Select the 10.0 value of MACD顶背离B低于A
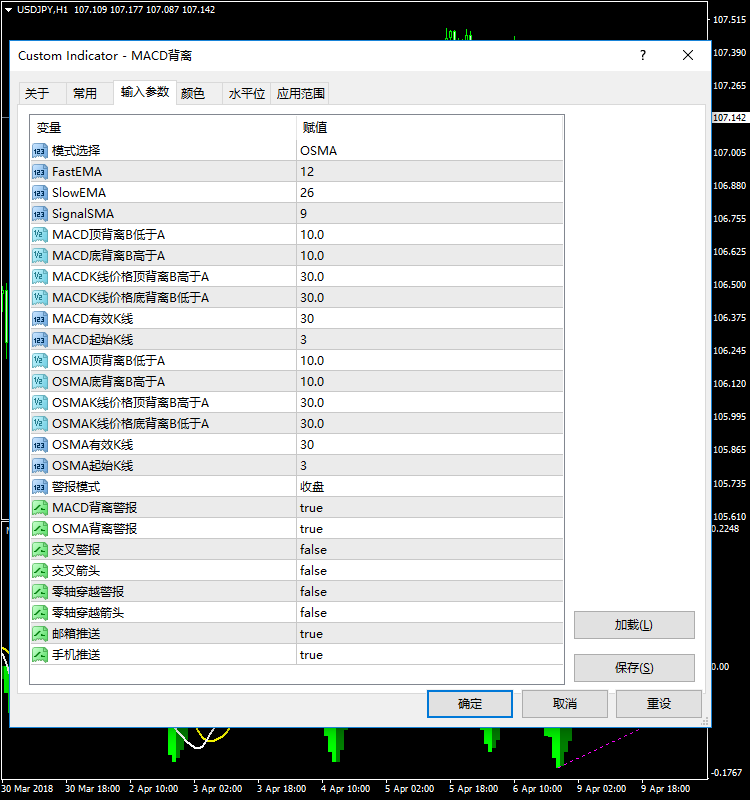The height and width of the screenshot is (800, 750). 430,235
